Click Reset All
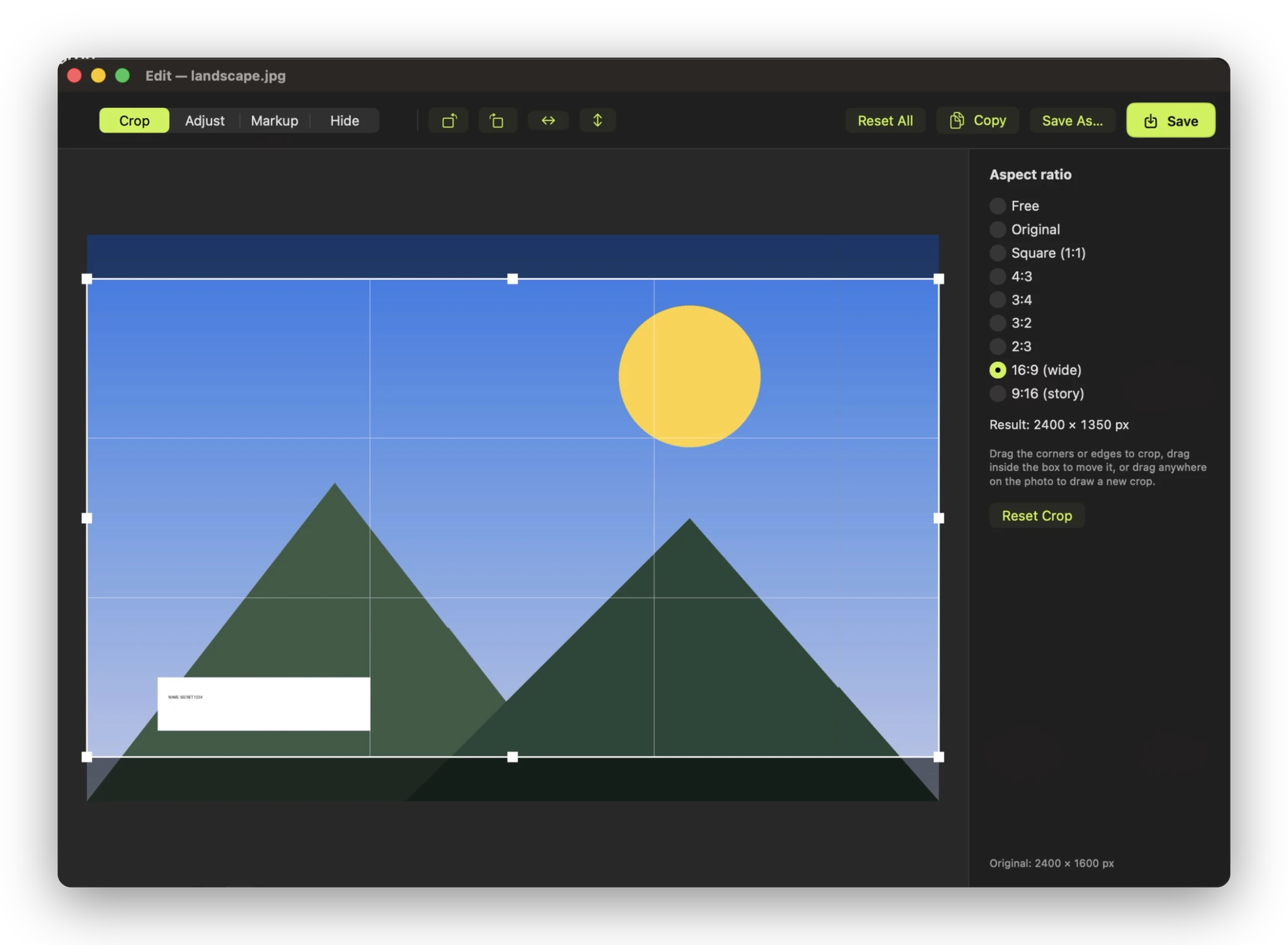Image resolution: width=1288 pixels, height=945 pixels. click(x=885, y=121)
